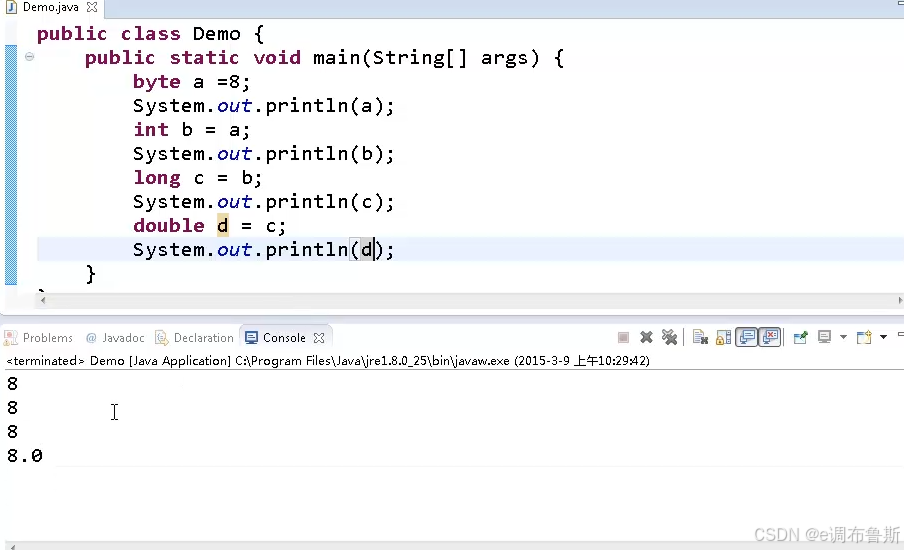Toggle Show Console on Standard Error
This screenshot has height=550, width=904.
770,337
